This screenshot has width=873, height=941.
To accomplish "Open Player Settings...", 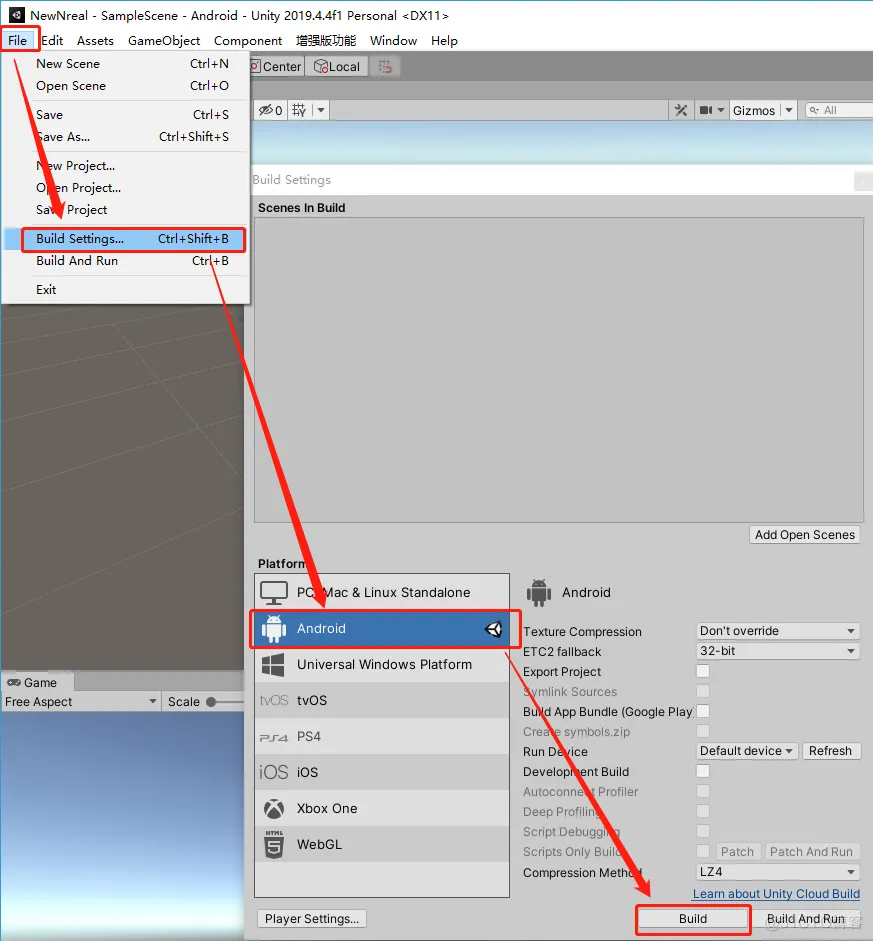I will (312, 919).
